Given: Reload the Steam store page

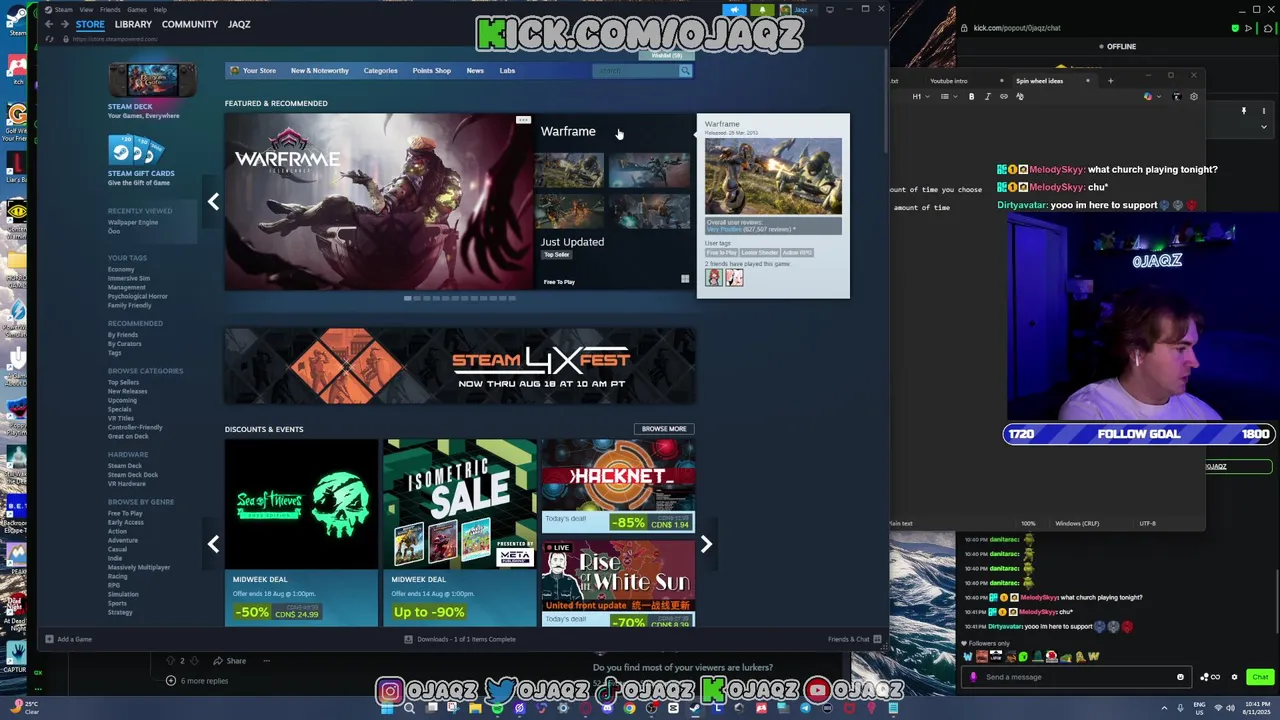Looking at the screenshot, I should click(x=49, y=39).
